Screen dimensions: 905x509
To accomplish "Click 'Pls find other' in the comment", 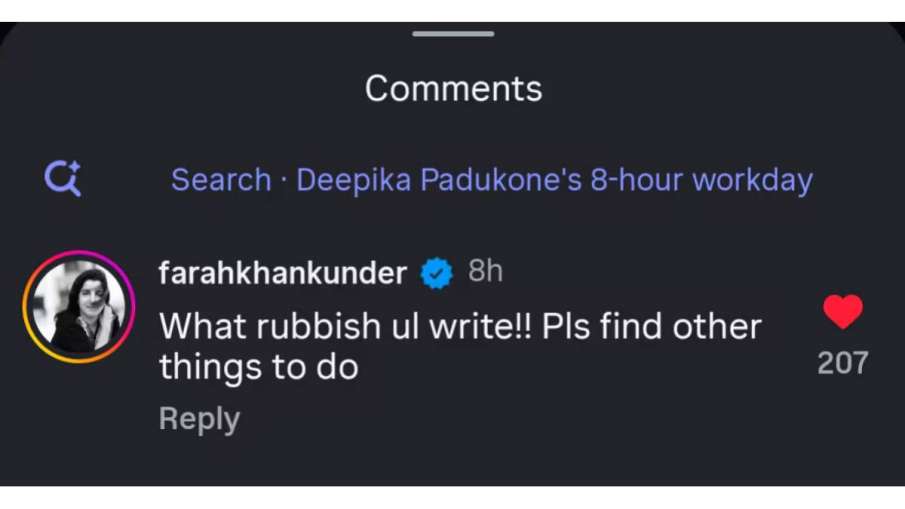I will point(651,326).
